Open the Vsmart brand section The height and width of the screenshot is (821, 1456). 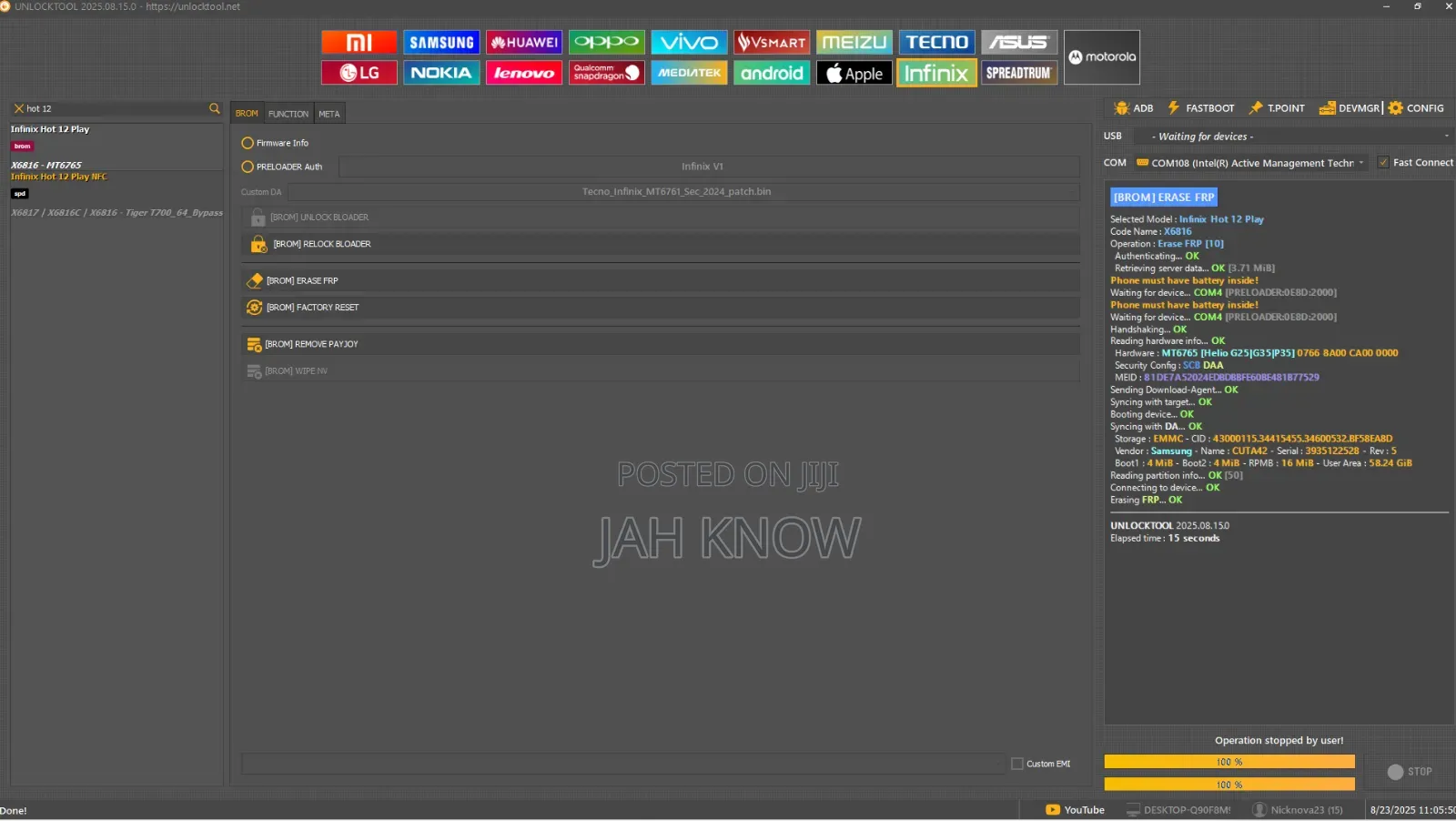(772, 42)
